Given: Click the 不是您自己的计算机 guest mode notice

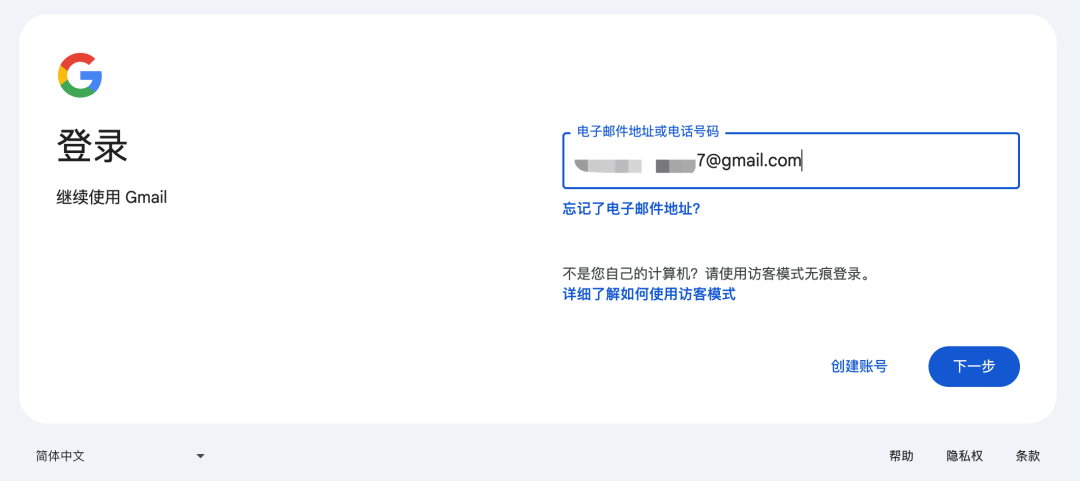Looking at the screenshot, I should pyautogui.click(x=718, y=274).
